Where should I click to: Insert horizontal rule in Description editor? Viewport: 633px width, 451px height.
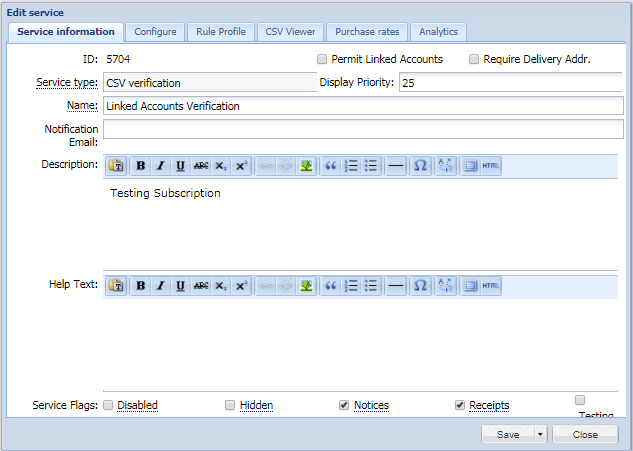[396, 167]
